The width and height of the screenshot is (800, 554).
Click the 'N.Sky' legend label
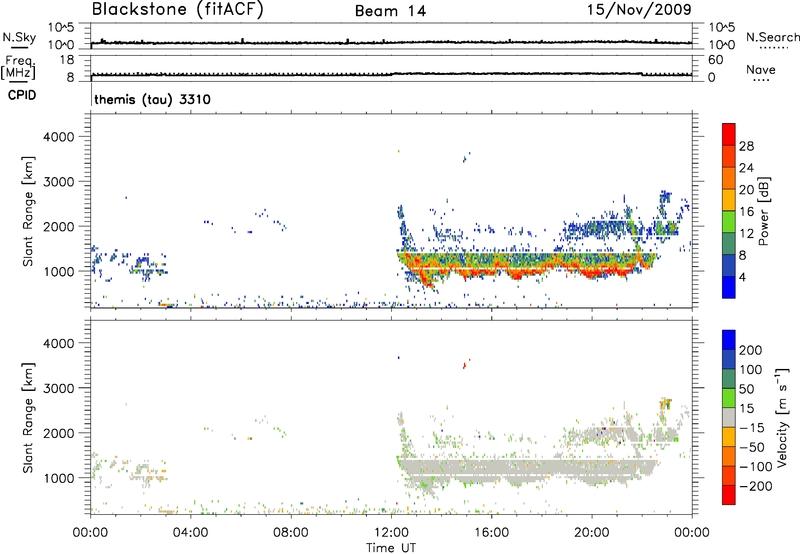coord(19,37)
